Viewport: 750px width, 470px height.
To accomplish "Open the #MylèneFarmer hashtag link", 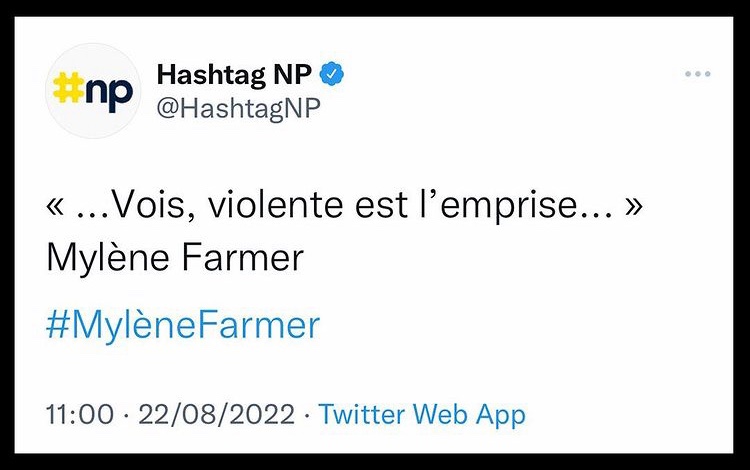I will coord(183,326).
